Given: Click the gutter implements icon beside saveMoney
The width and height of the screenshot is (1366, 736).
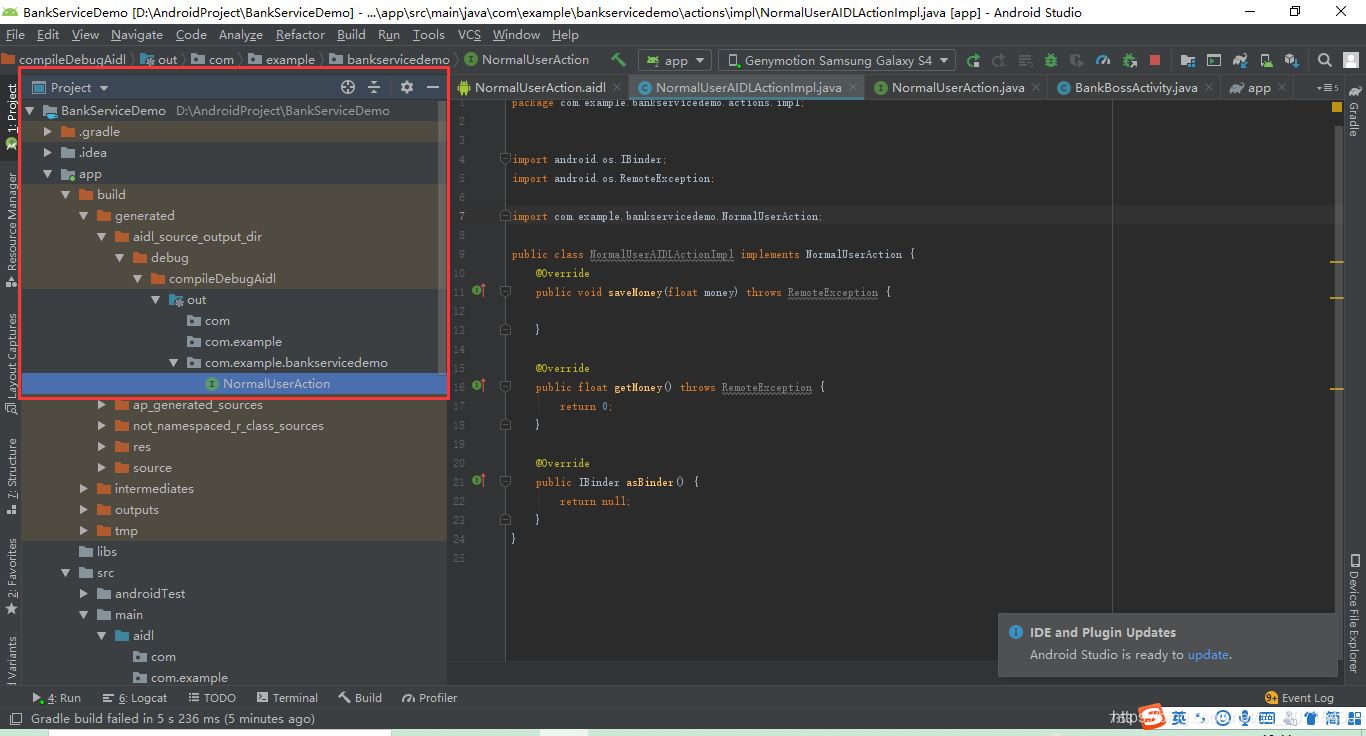Looking at the screenshot, I should click(x=479, y=291).
